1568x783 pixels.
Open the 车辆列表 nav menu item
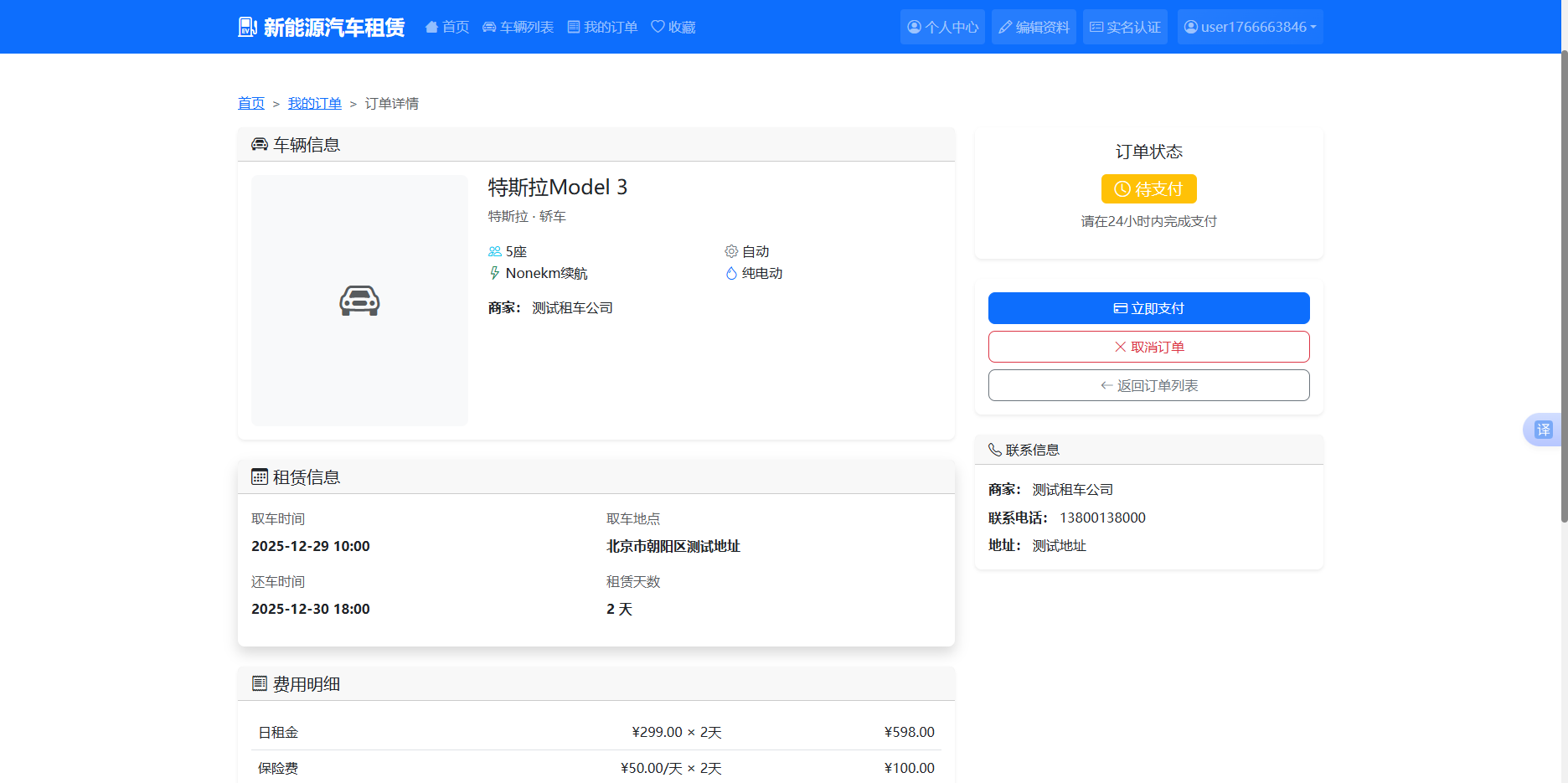coord(518,27)
